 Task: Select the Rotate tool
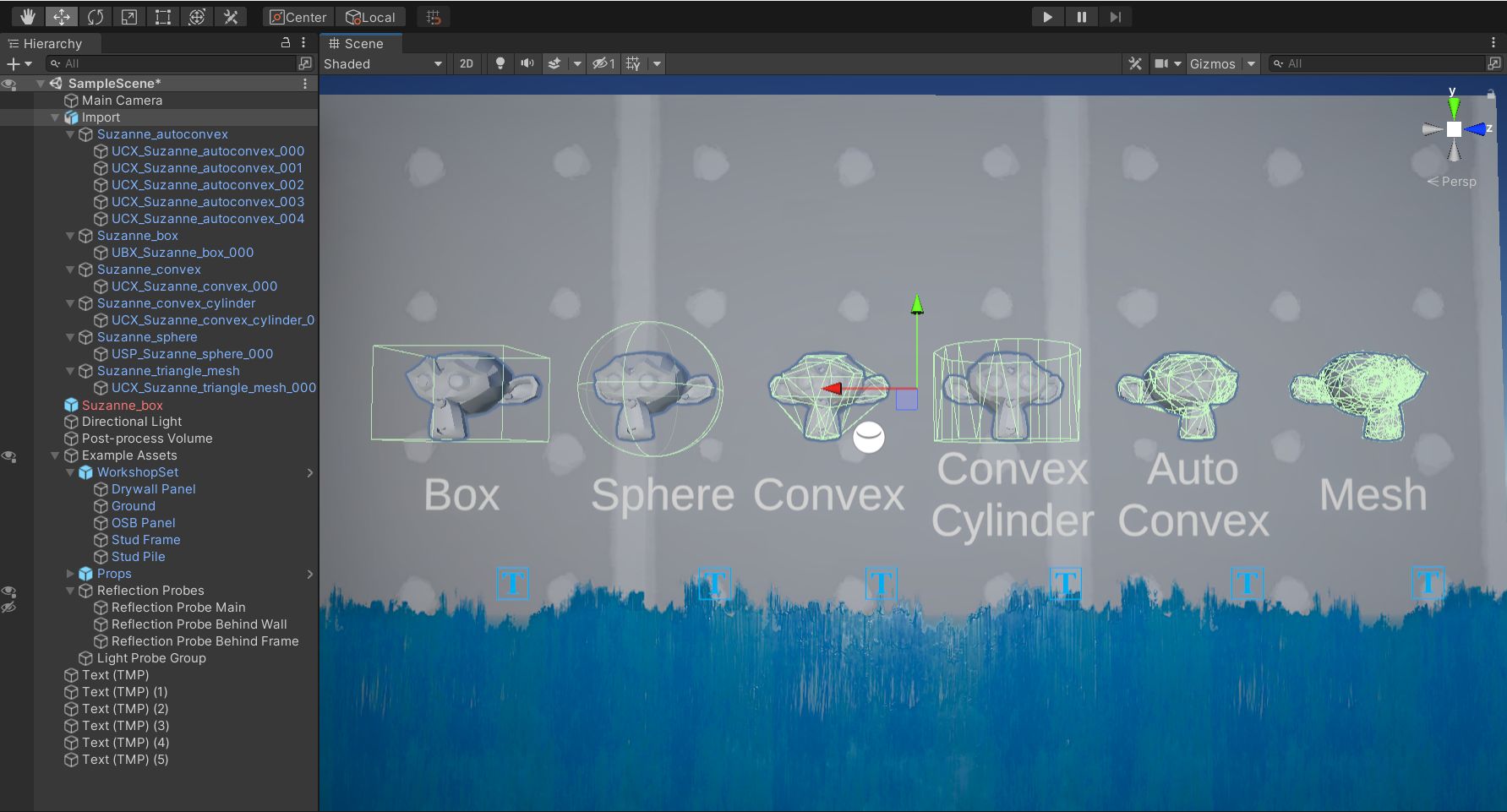[96, 17]
